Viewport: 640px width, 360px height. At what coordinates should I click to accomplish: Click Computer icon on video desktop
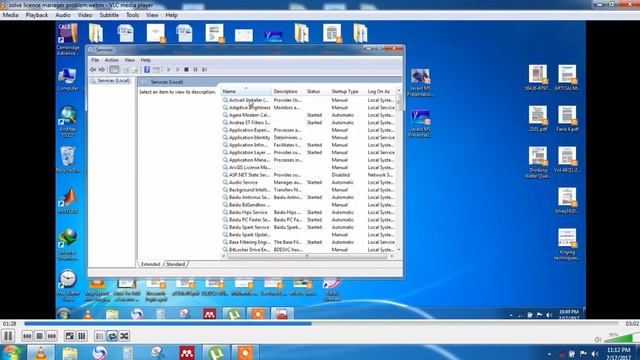coord(67,80)
